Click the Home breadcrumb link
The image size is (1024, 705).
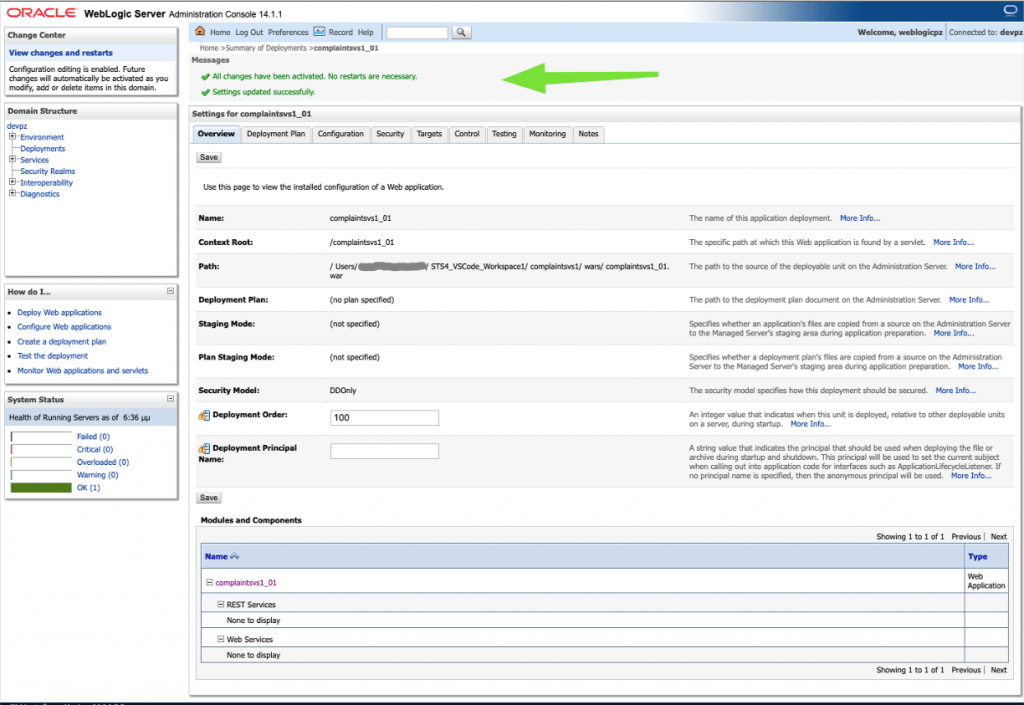coord(209,48)
